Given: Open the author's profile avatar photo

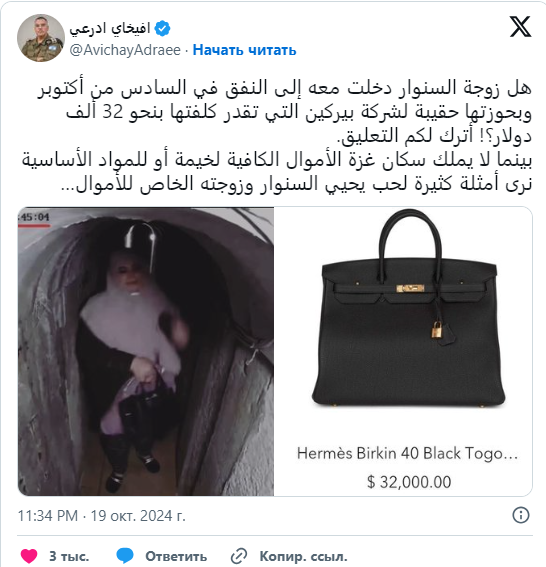Looking at the screenshot, I should [41, 38].
